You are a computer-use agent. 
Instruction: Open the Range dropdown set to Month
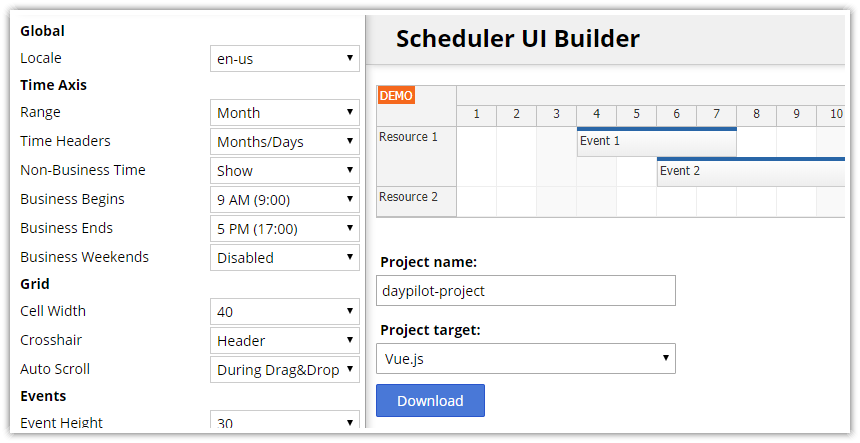point(285,113)
